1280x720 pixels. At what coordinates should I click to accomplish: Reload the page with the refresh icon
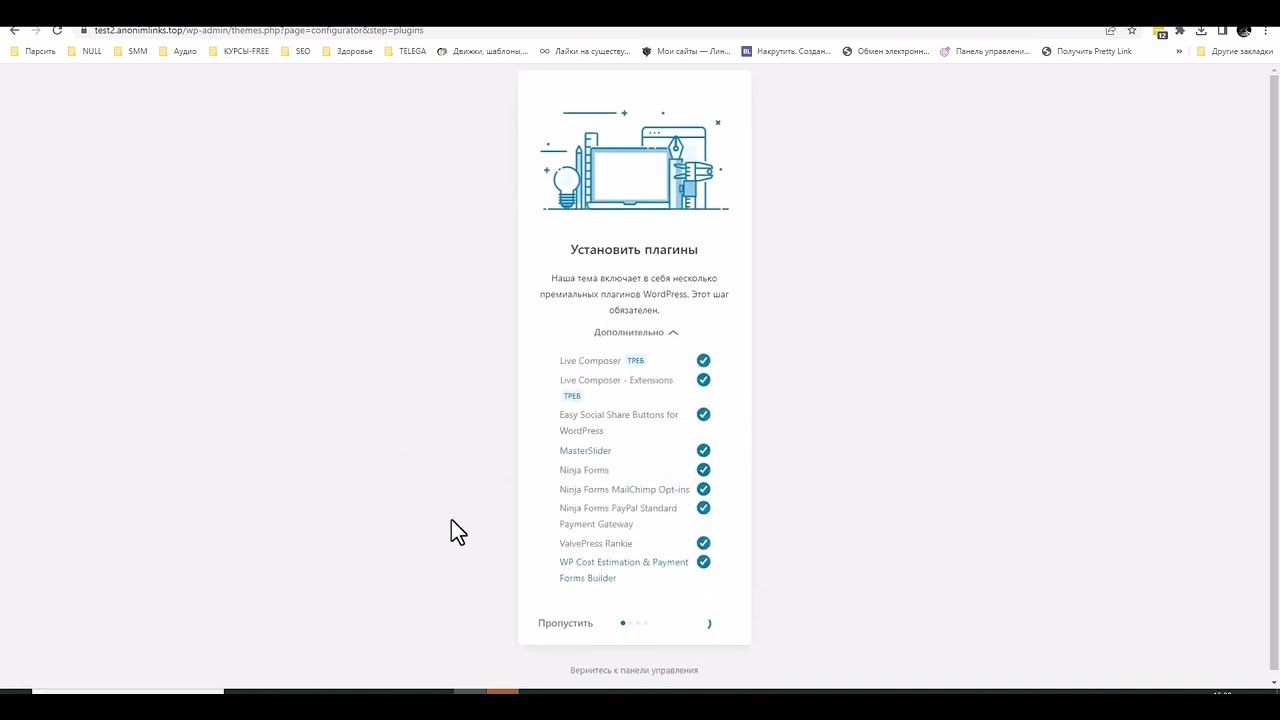click(x=57, y=30)
